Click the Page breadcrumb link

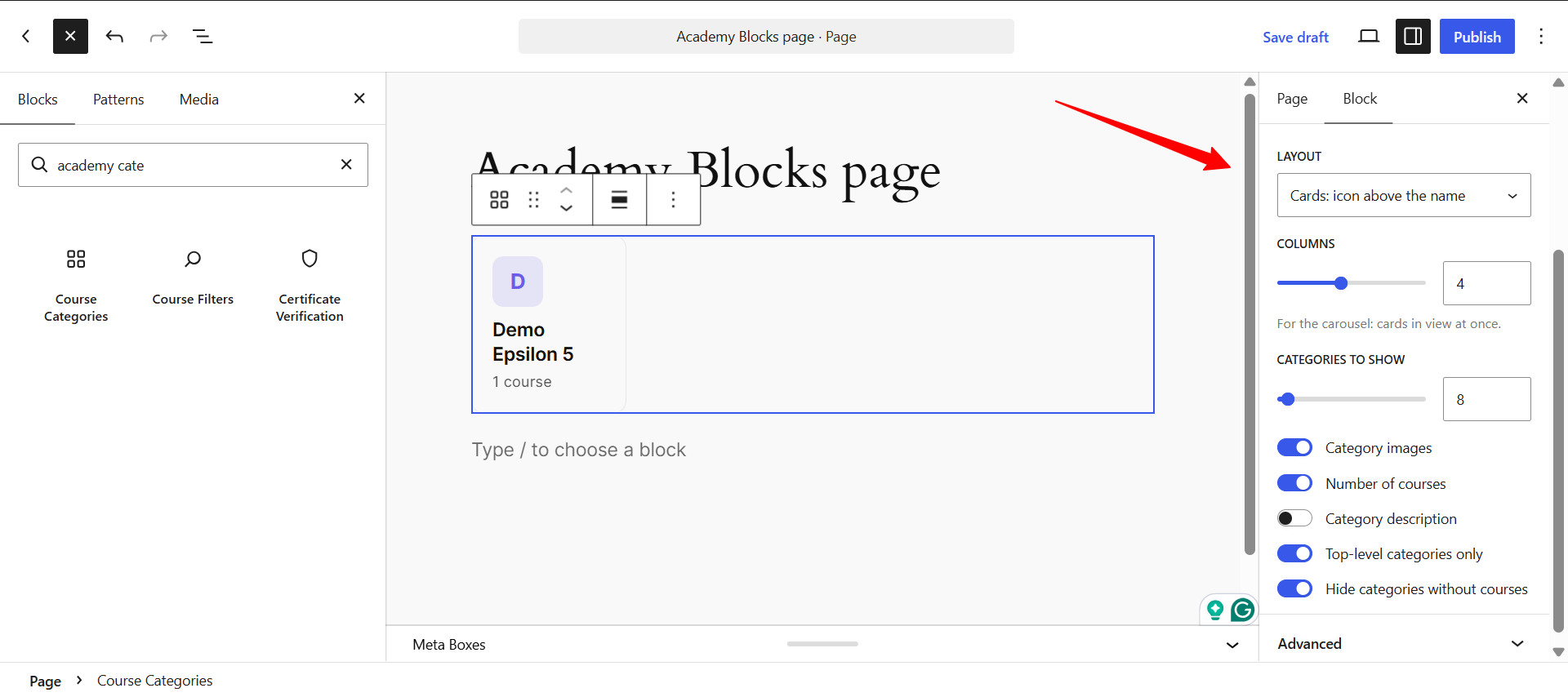(46, 681)
